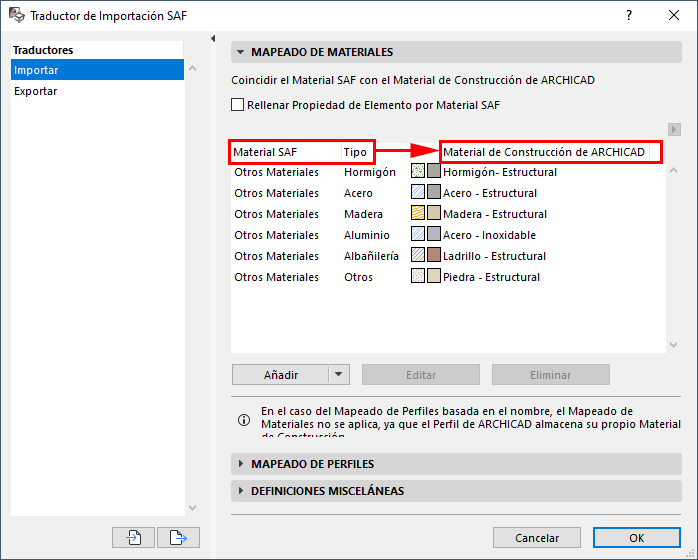This screenshot has width=698, height=560.
Task: Click the export translator icon button
Action: (x=178, y=538)
